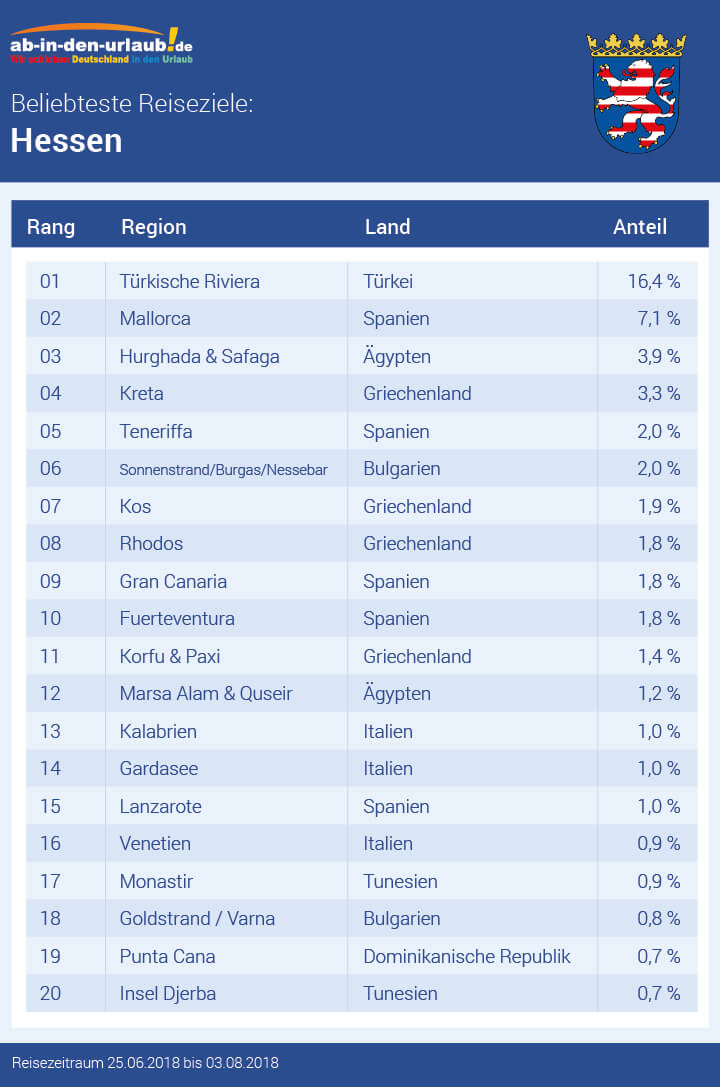This screenshot has height=1087, width=720.
Task: Select the Anteil column header
Action: (x=640, y=227)
